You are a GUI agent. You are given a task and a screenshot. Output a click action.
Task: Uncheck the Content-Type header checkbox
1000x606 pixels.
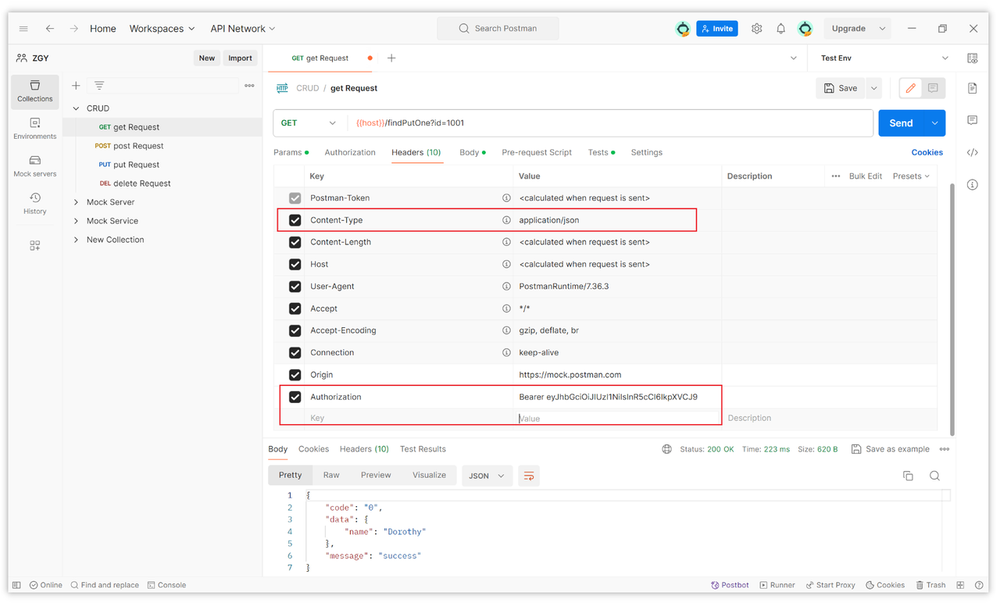point(295,220)
